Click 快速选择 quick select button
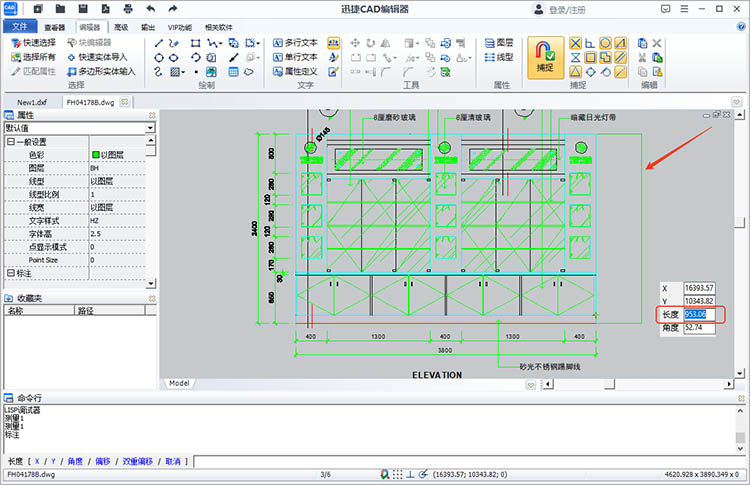This screenshot has width=750, height=485. point(33,43)
